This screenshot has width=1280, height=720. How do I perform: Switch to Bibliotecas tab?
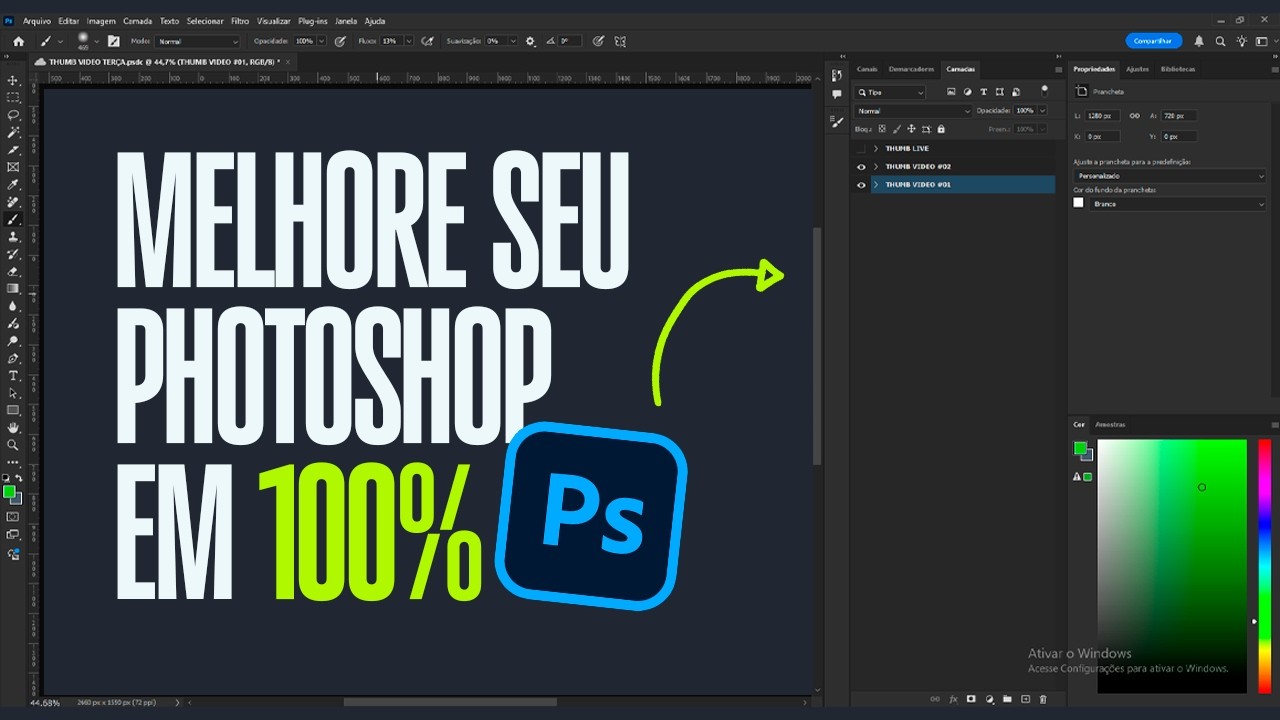1178,69
